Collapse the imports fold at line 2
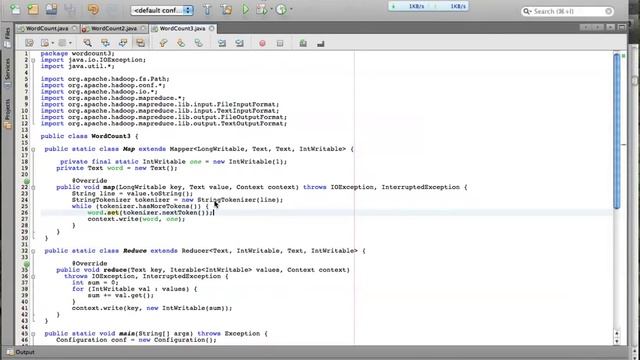The image size is (640, 360). point(33,60)
